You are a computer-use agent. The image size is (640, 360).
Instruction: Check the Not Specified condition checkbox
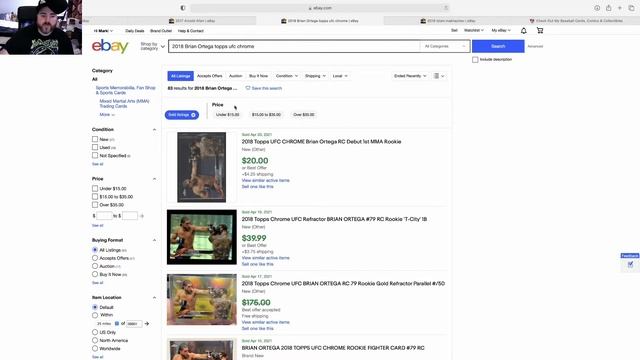pyautogui.click(x=95, y=156)
